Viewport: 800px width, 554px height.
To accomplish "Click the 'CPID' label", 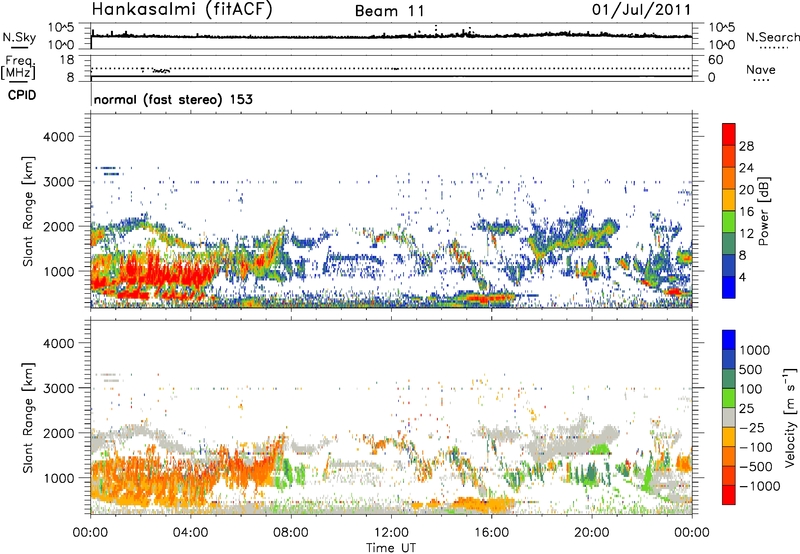I will tap(22, 95).
